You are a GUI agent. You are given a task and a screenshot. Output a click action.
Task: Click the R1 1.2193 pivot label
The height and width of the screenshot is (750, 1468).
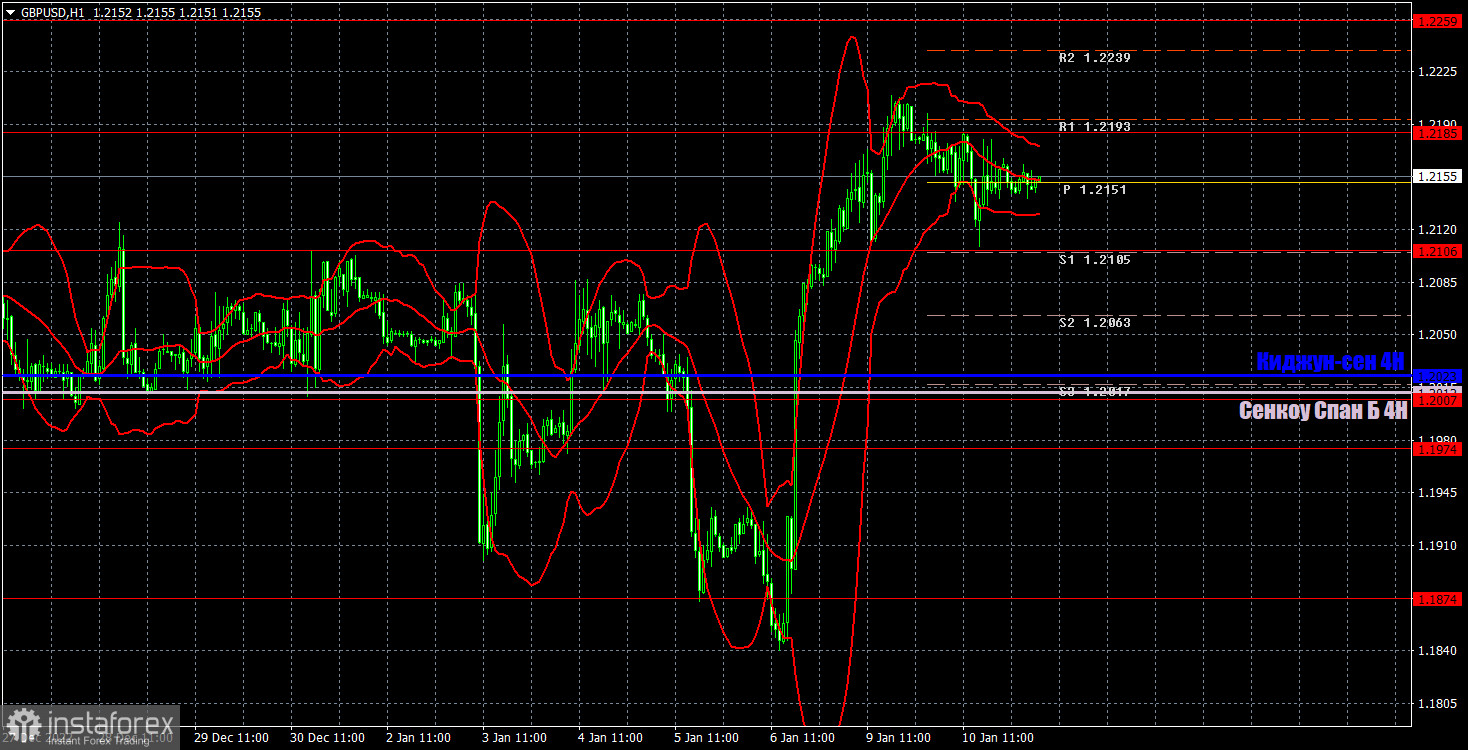[1094, 127]
